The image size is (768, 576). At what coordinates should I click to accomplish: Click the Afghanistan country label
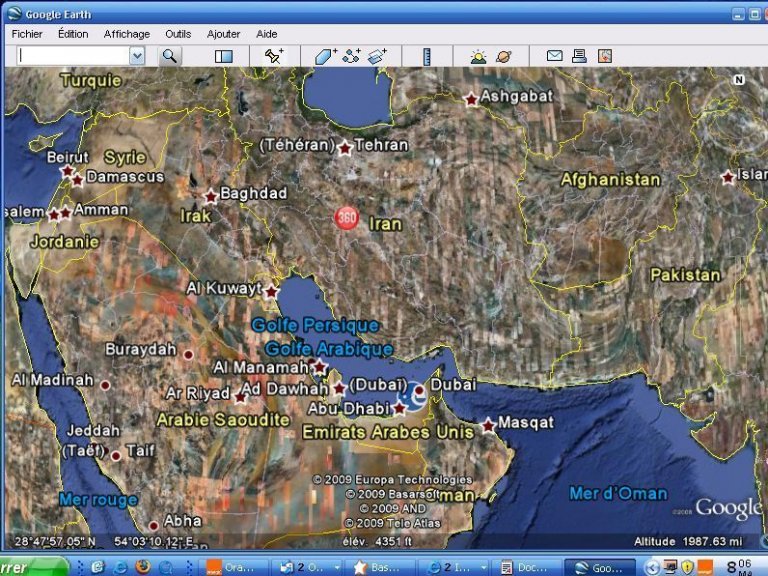click(610, 179)
